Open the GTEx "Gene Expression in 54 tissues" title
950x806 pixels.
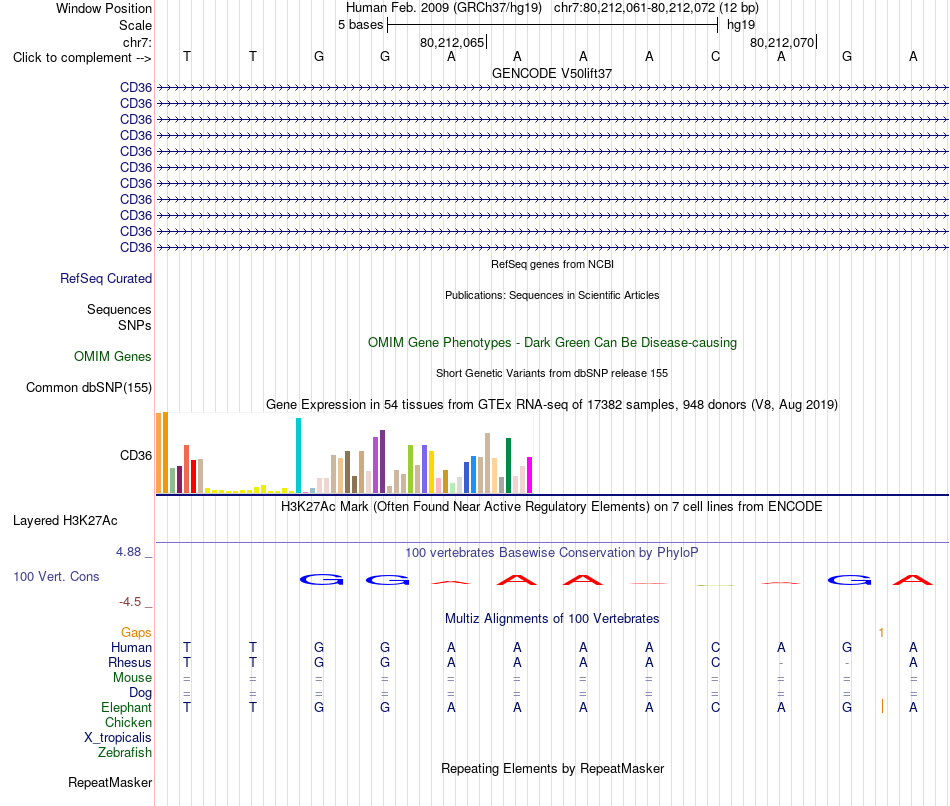point(552,404)
